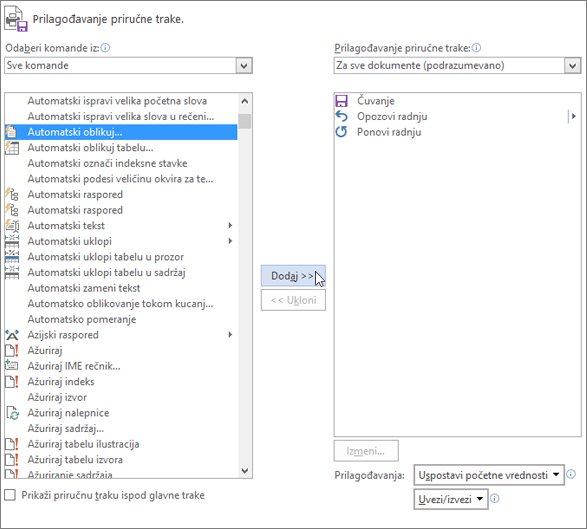The height and width of the screenshot is (529, 587).
Task: Click the Ažuriraj IME rečnik icon
Action: click(12, 366)
